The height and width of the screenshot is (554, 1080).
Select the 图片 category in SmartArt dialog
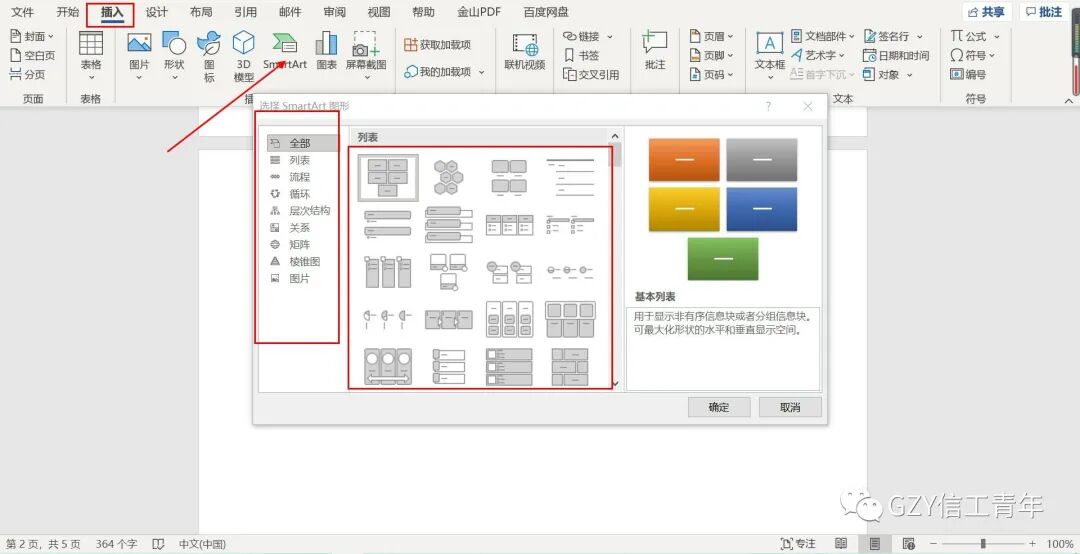(302, 278)
